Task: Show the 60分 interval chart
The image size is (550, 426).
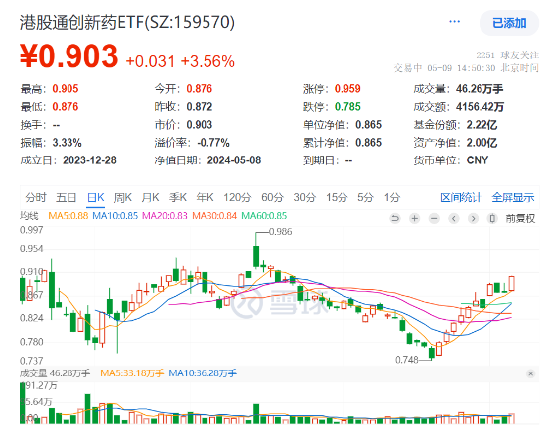Action: click(273, 198)
